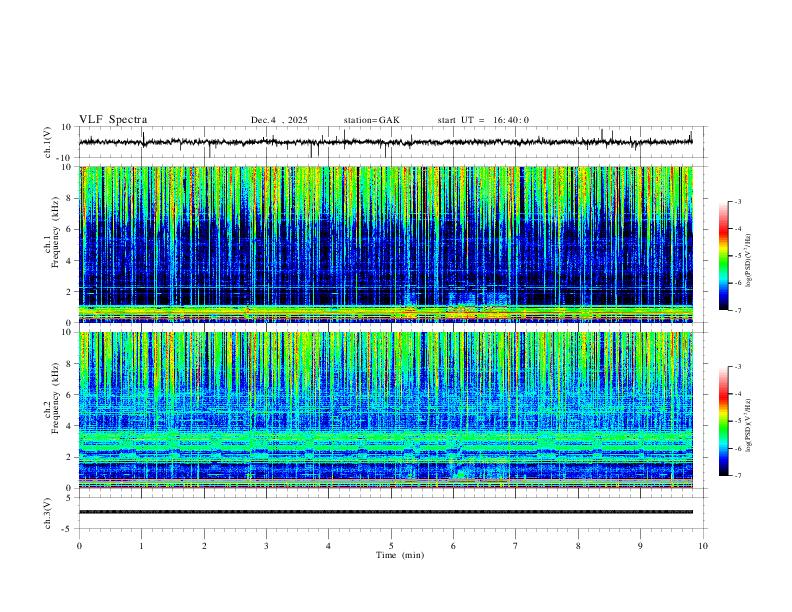Click time axis tick label "8"
Viewport: 792px width, 612px height.
coord(578,546)
